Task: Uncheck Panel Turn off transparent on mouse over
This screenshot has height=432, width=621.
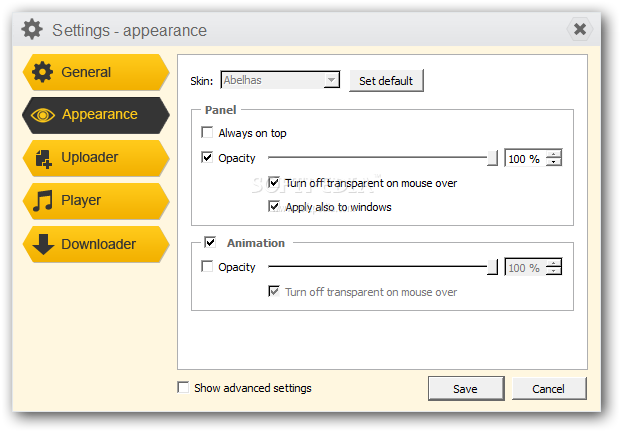Action: tap(274, 182)
